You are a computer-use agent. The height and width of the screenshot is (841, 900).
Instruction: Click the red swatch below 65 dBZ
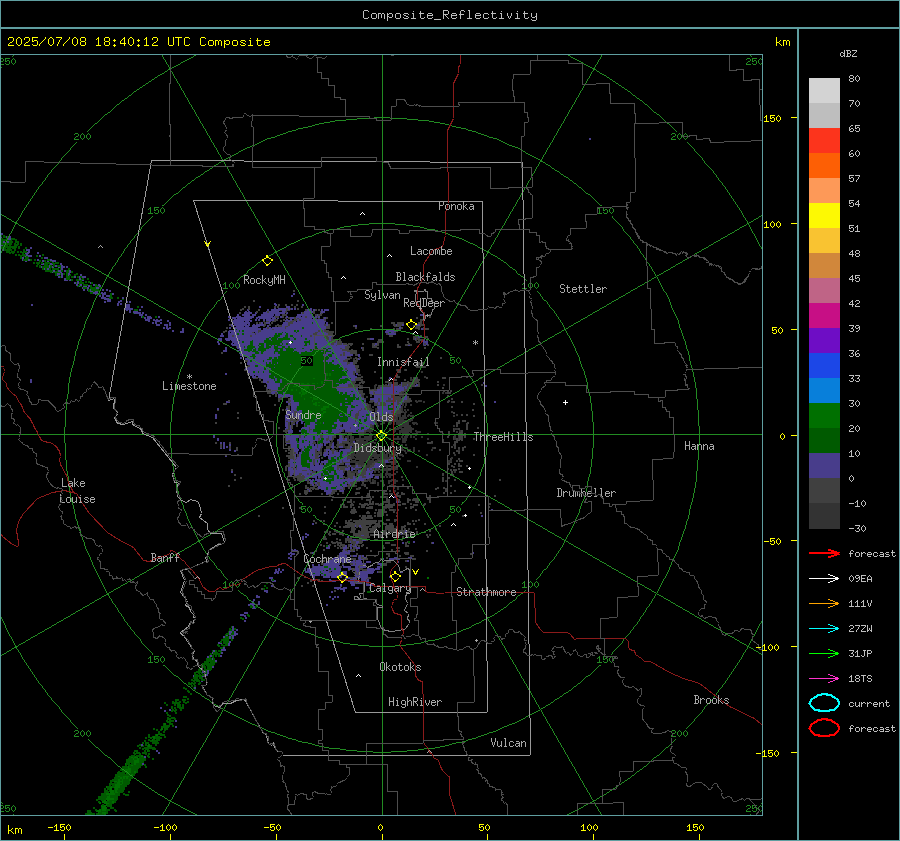824,141
